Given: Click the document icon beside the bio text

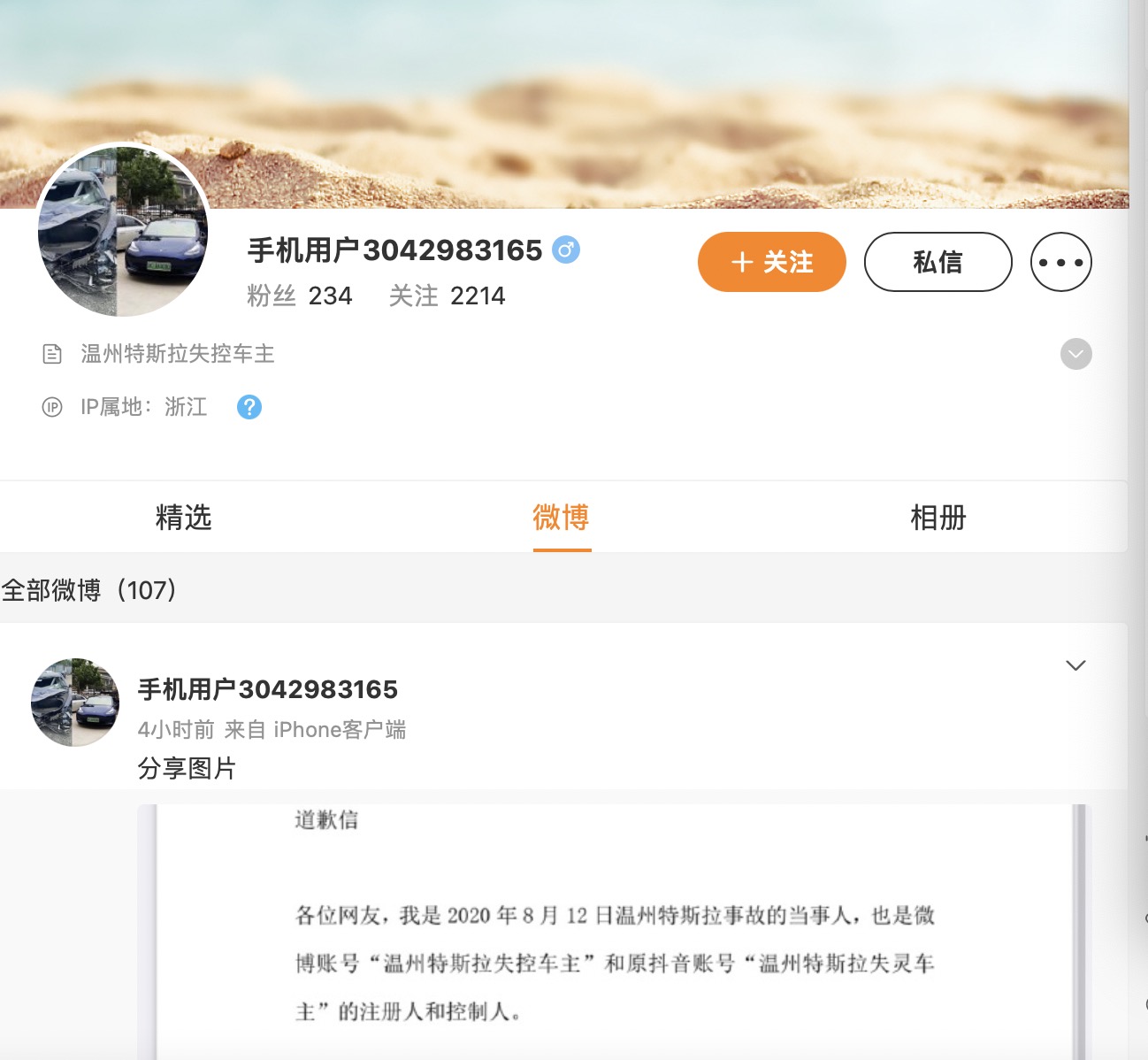Looking at the screenshot, I should pyautogui.click(x=51, y=352).
